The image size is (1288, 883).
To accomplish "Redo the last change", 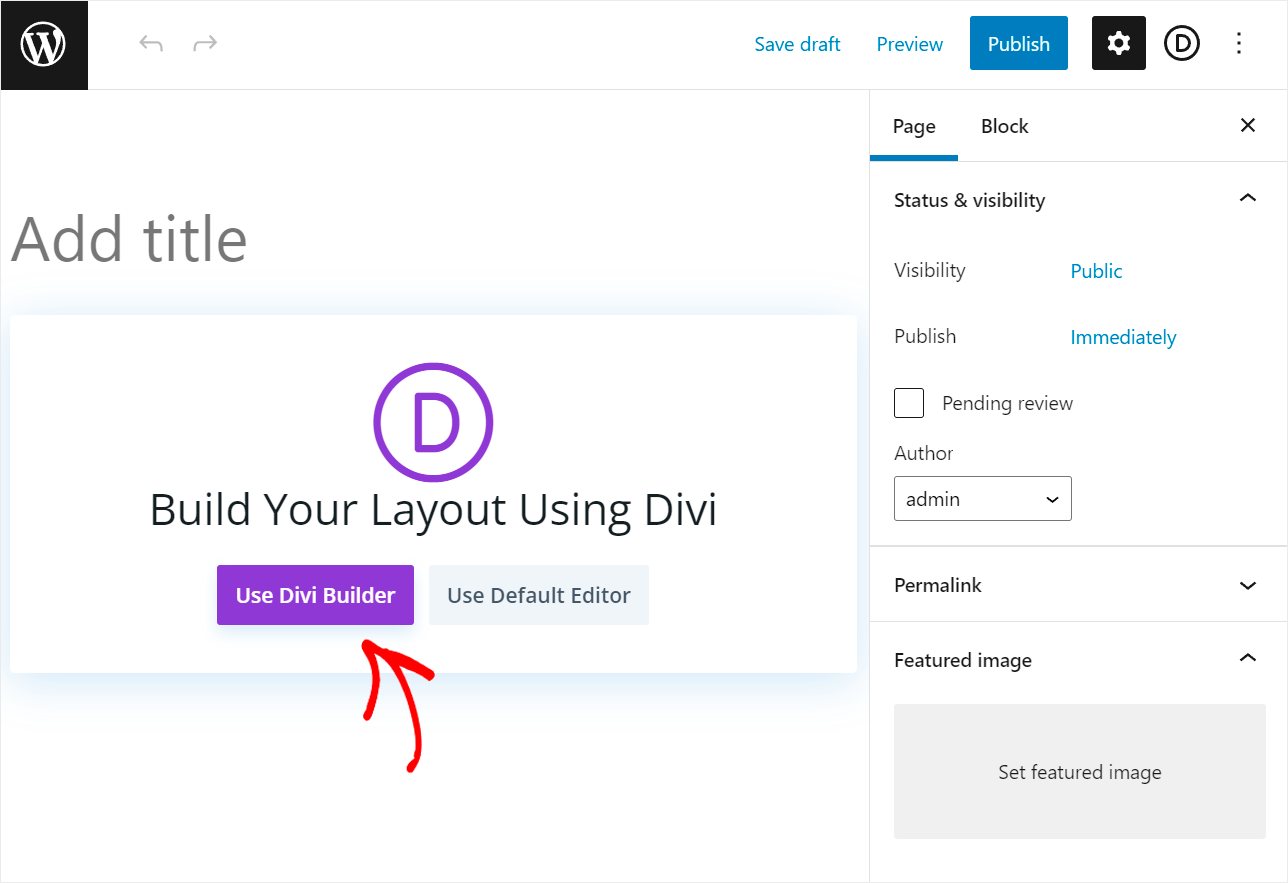I will [205, 44].
